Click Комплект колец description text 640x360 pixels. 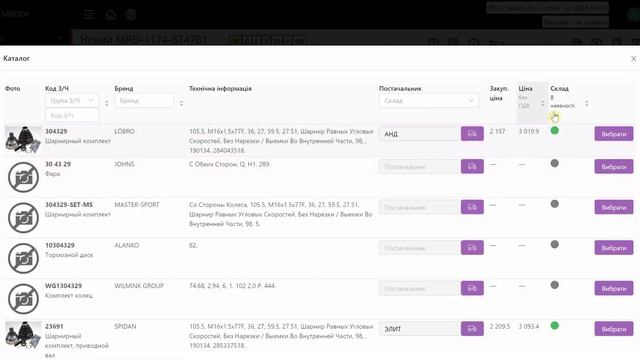click(69, 296)
